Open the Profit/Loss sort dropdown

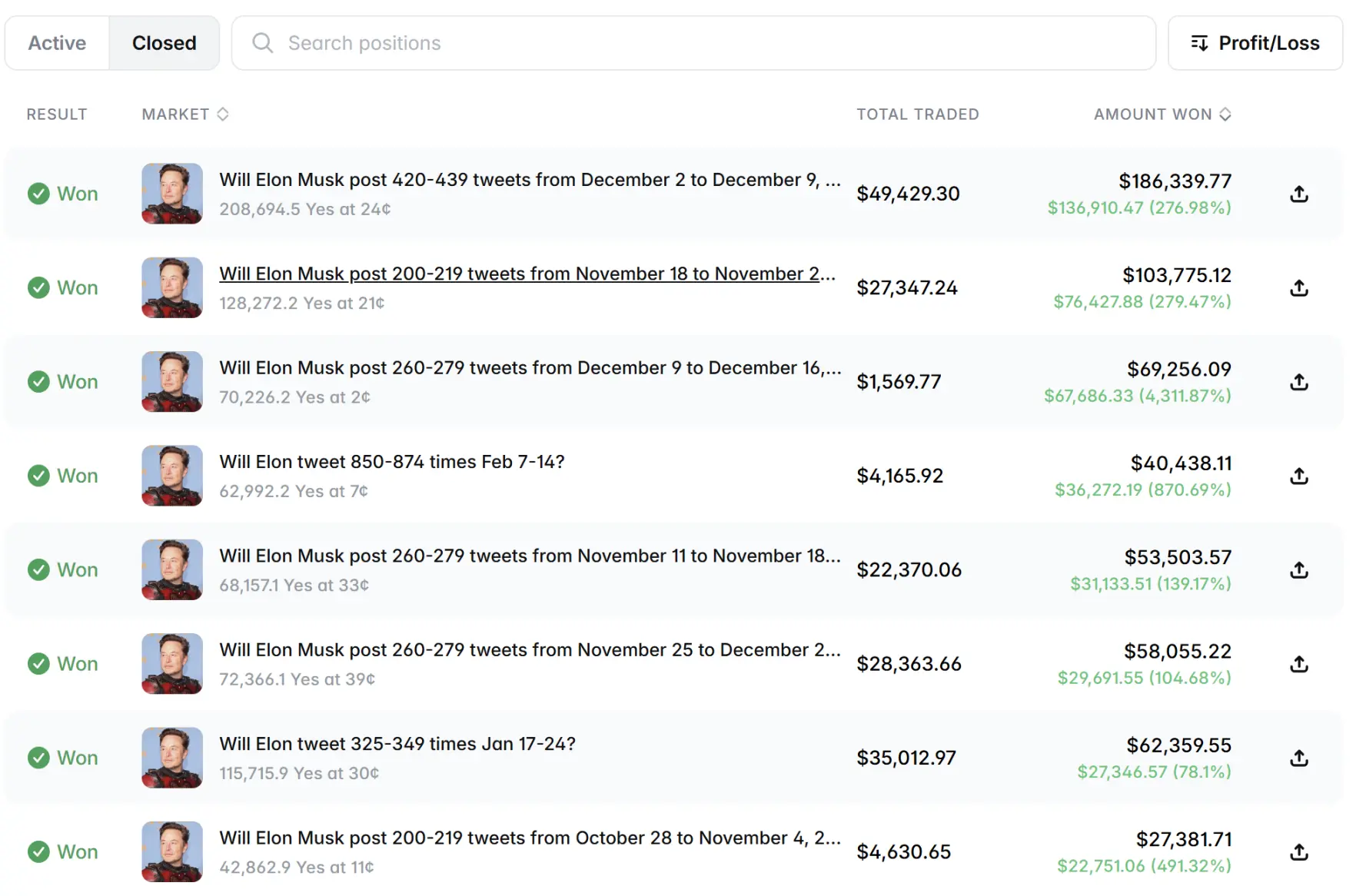(x=1255, y=43)
